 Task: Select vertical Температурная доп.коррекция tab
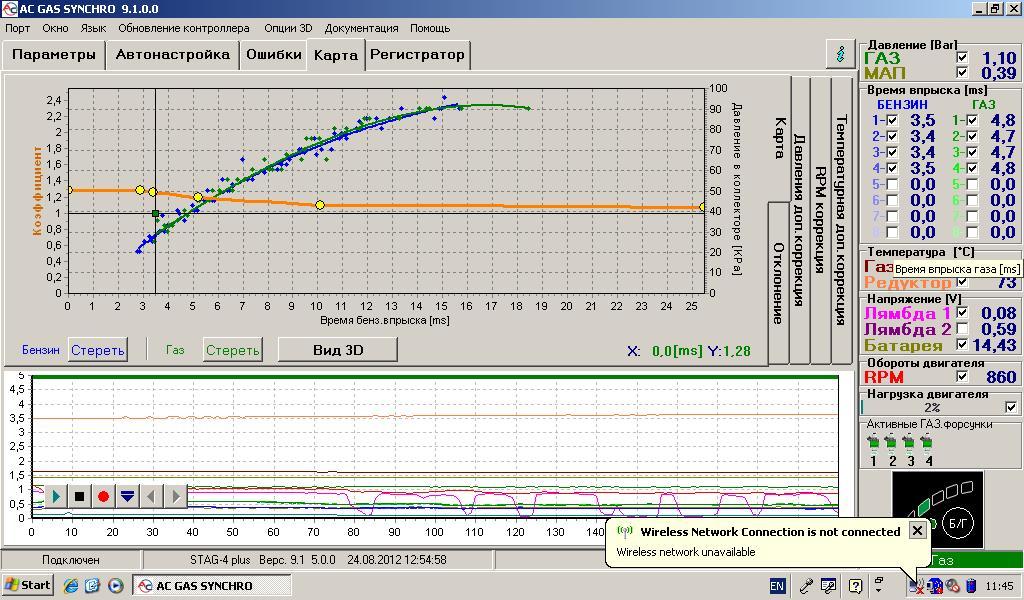coord(841,219)
